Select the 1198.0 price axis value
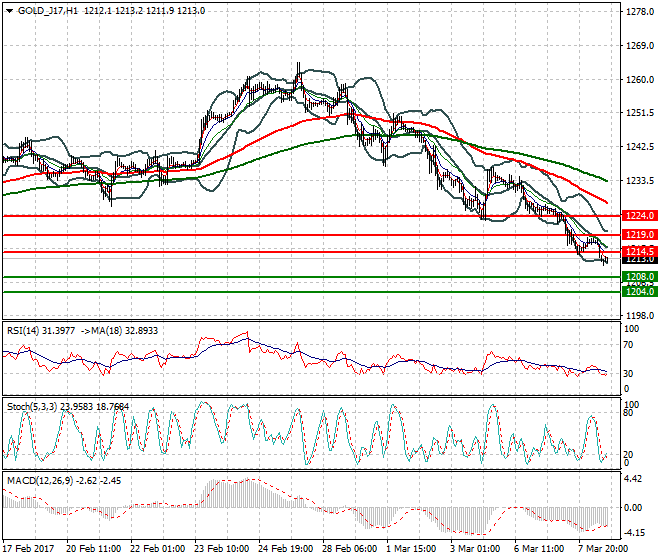This screenshot has width=660, height=560. click(640, 315)
